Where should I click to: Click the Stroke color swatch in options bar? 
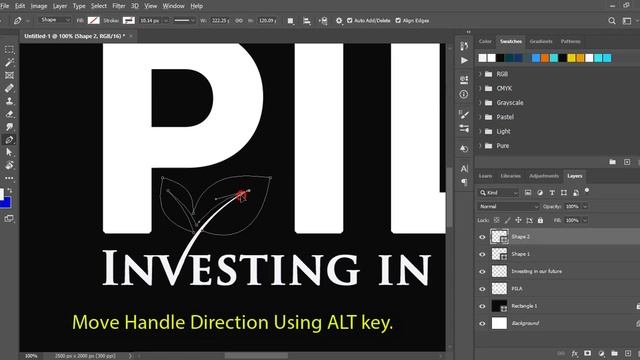point(129,20)
